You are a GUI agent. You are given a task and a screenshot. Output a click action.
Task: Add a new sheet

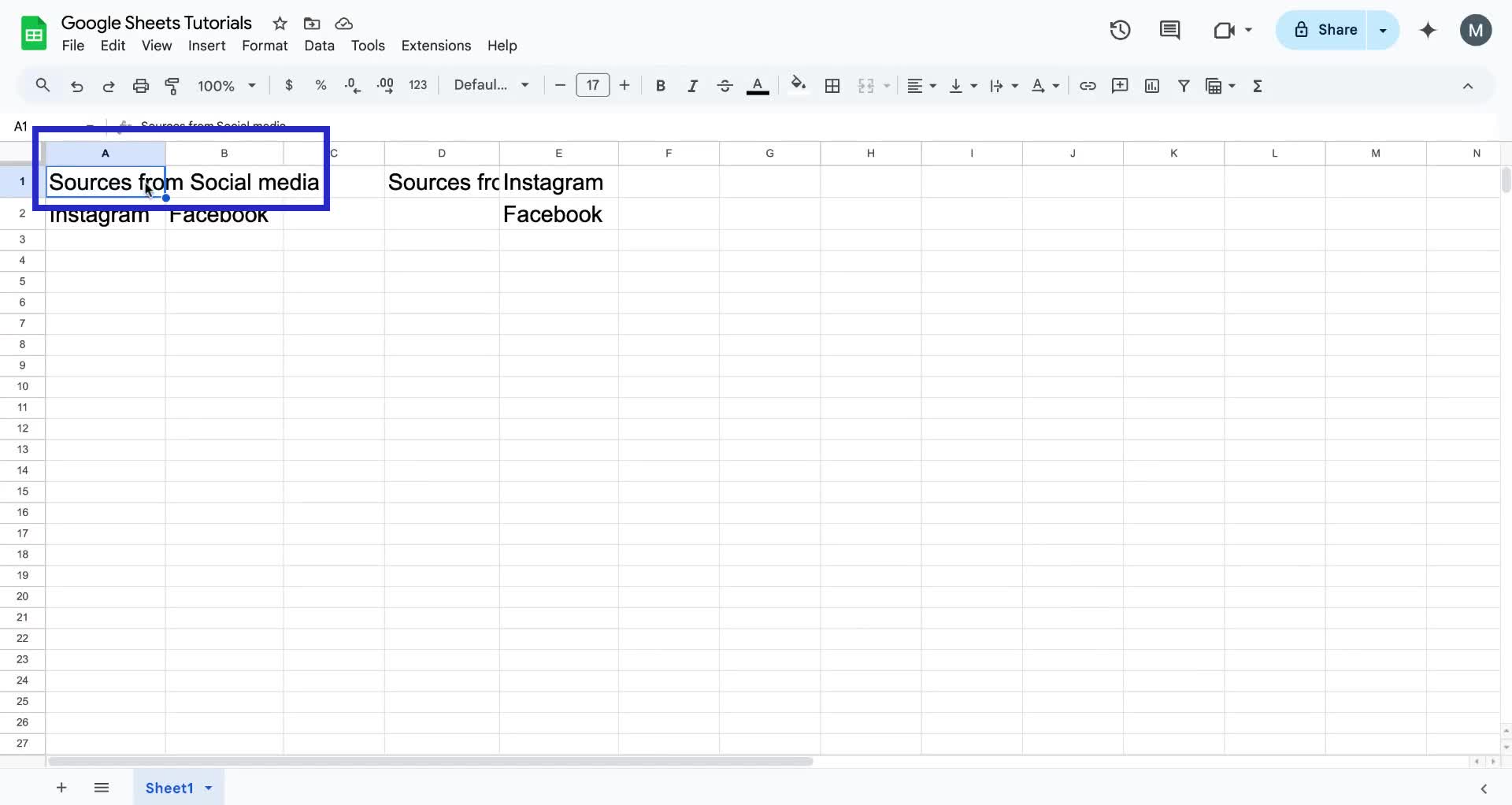coord(61,788)
